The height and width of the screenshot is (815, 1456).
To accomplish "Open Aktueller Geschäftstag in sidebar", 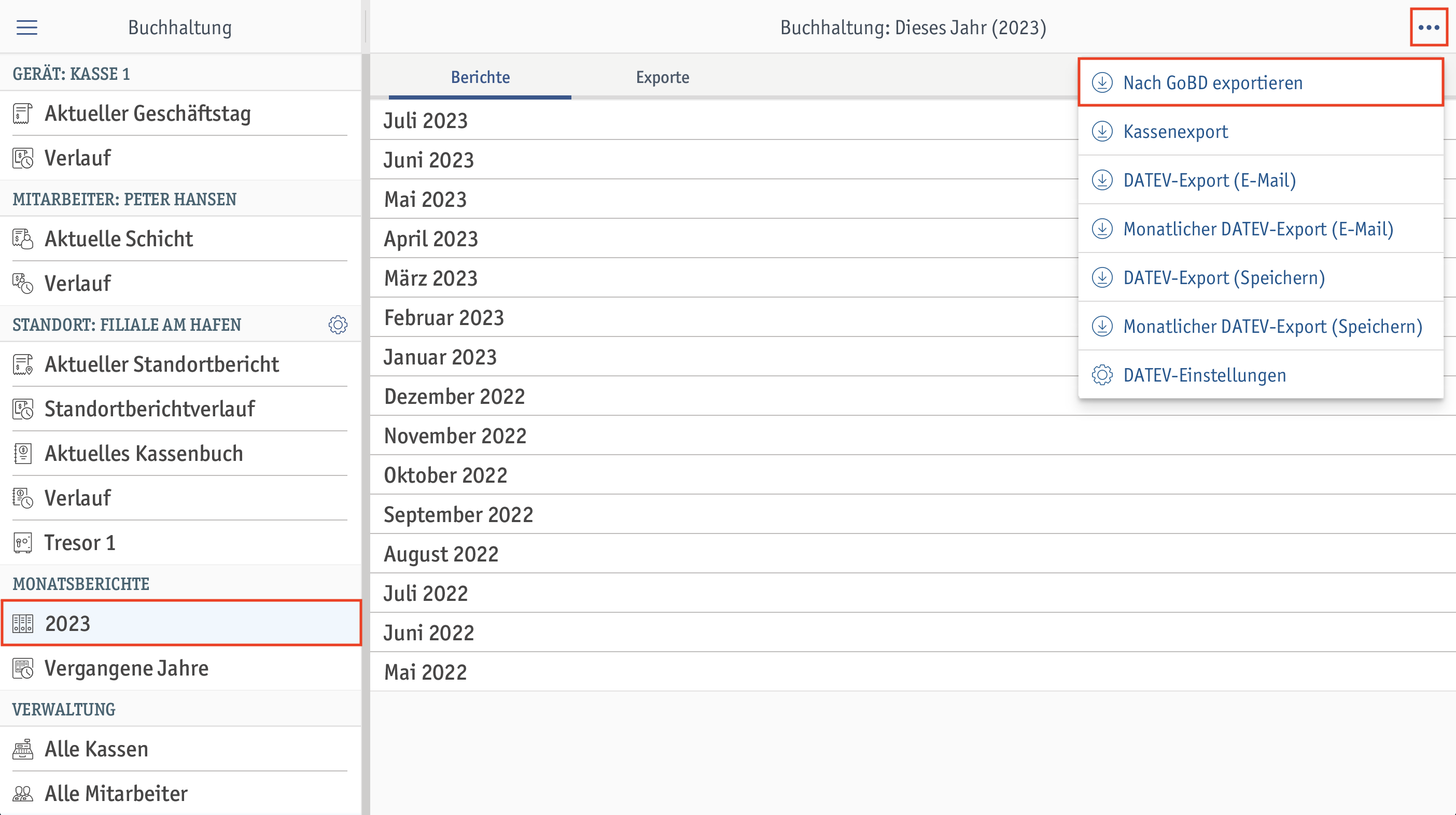I will [180, 114].
